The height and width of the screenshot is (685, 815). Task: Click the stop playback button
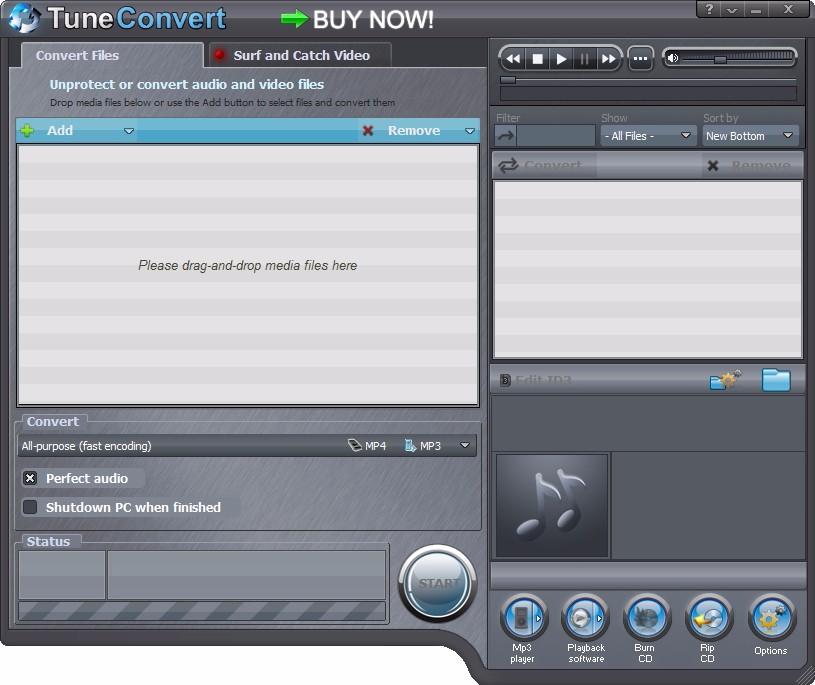pyautogui.click(x=537, y=59)
